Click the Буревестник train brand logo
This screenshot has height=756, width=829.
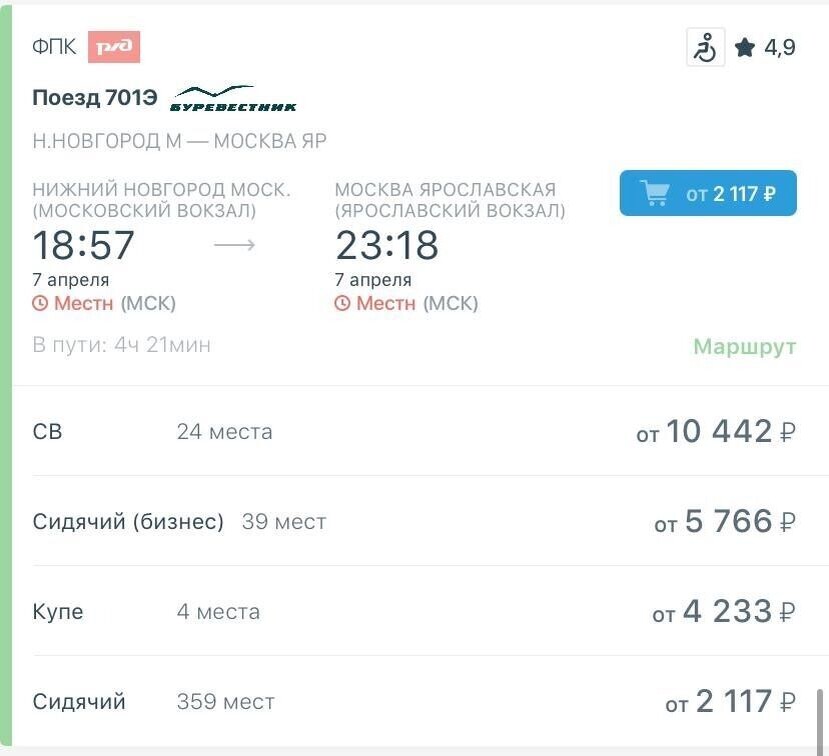236,97
